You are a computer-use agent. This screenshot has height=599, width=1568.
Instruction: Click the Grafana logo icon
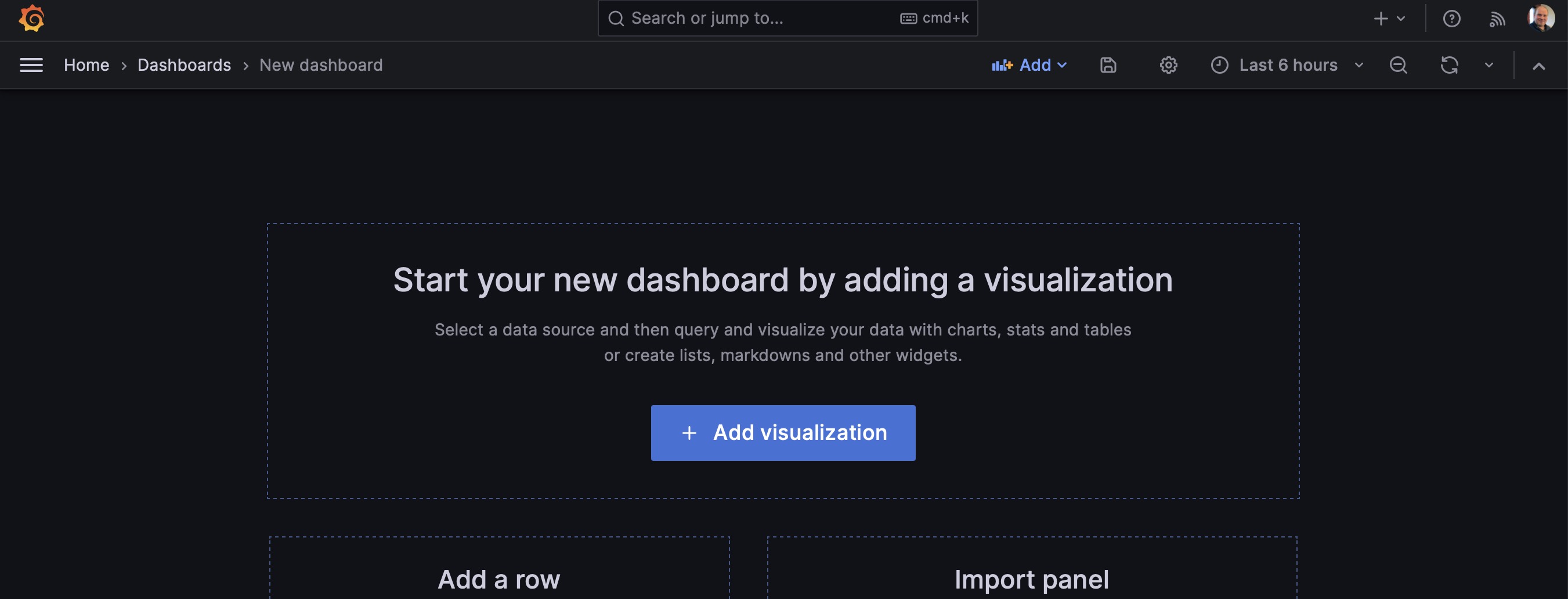tap(32, 18)
